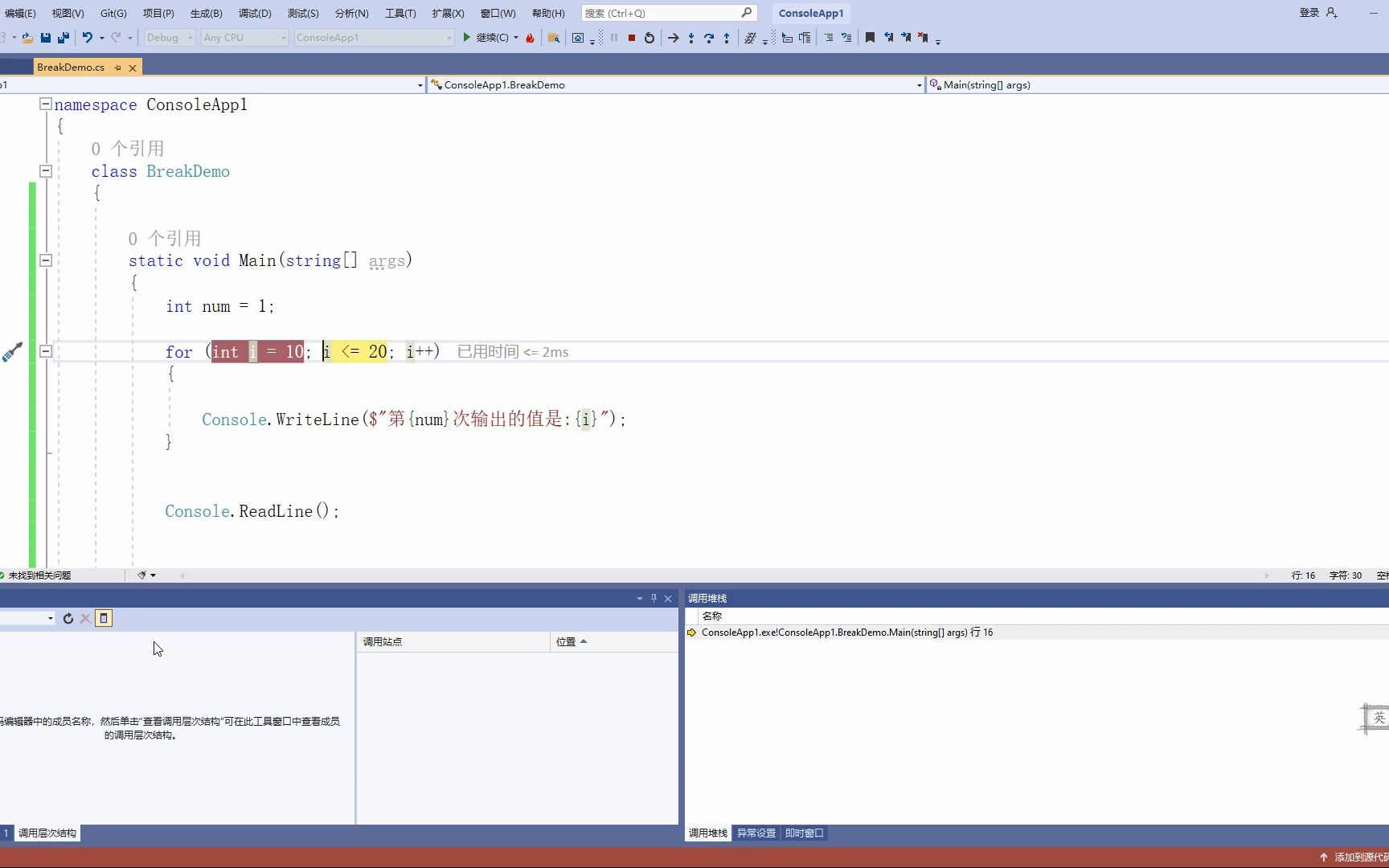Click the red X remove icon in the call hierarchy toolbar
Screen dimensions: 1389x868
85,618
